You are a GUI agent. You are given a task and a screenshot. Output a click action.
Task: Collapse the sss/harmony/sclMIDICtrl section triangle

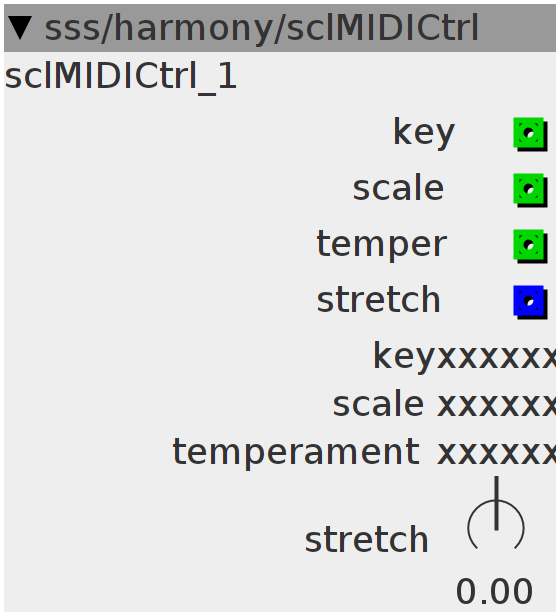pos(20,28)
